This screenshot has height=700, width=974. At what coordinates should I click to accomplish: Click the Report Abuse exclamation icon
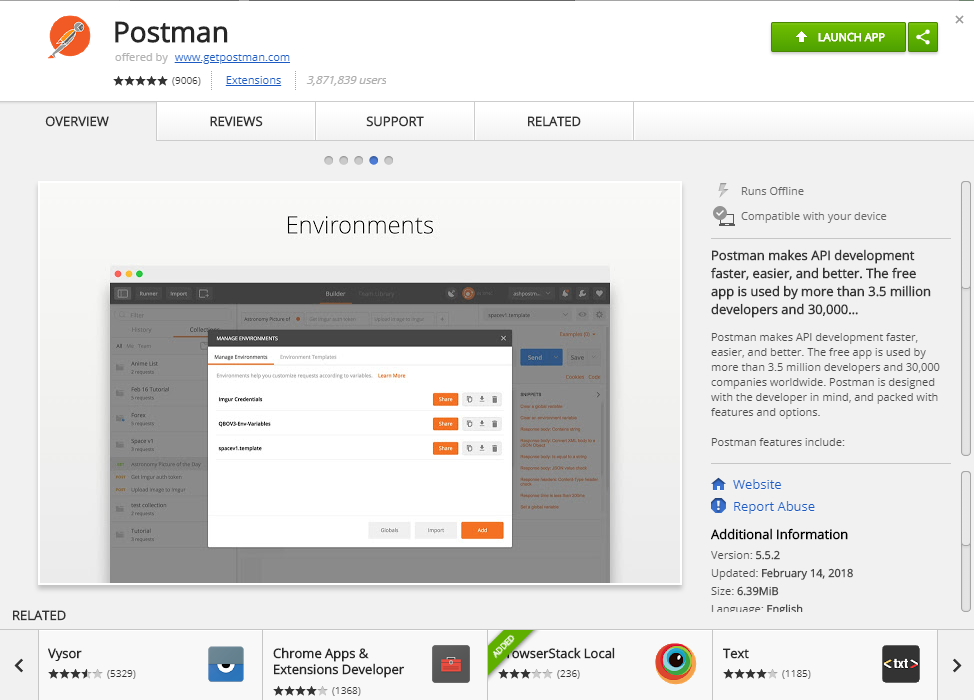tap(718, 506)
